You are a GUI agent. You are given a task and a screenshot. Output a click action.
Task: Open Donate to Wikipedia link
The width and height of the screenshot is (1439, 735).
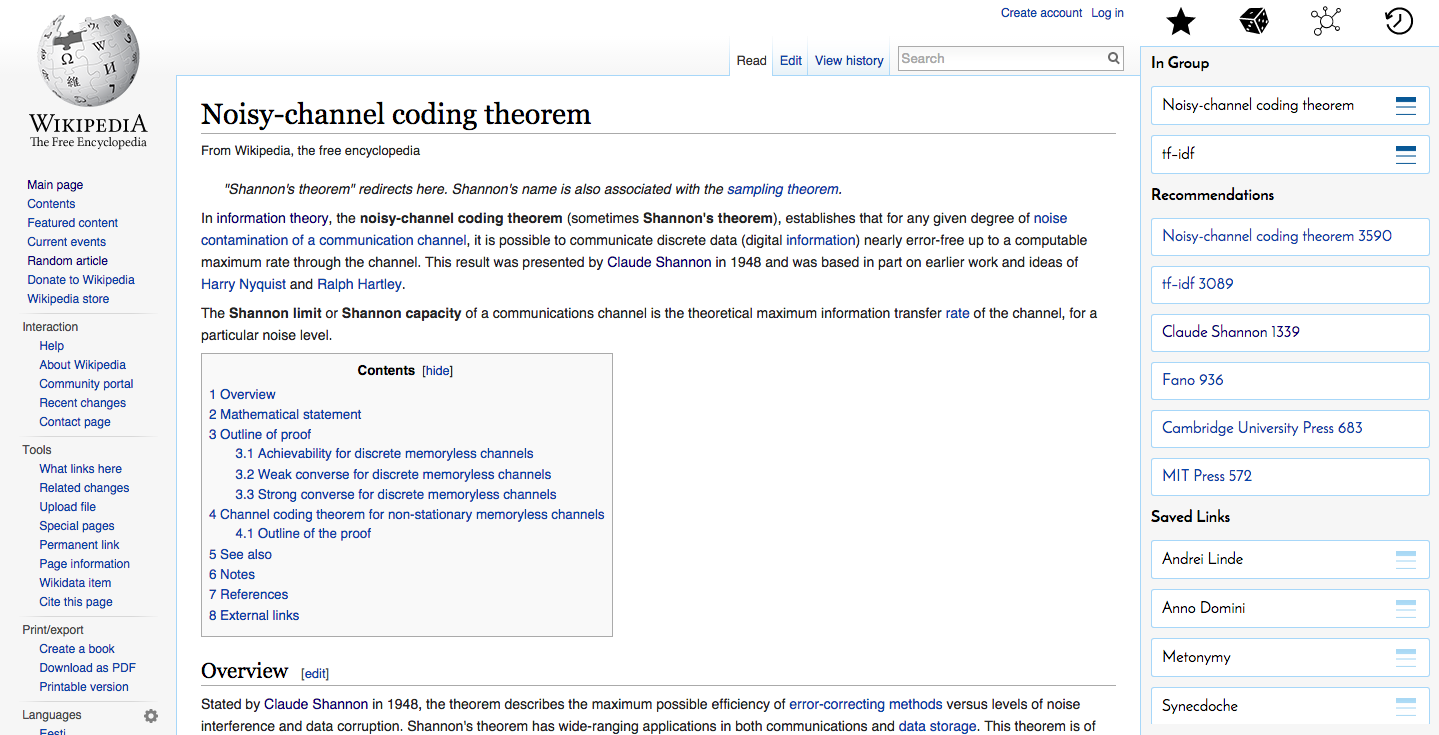coord(81,280)
